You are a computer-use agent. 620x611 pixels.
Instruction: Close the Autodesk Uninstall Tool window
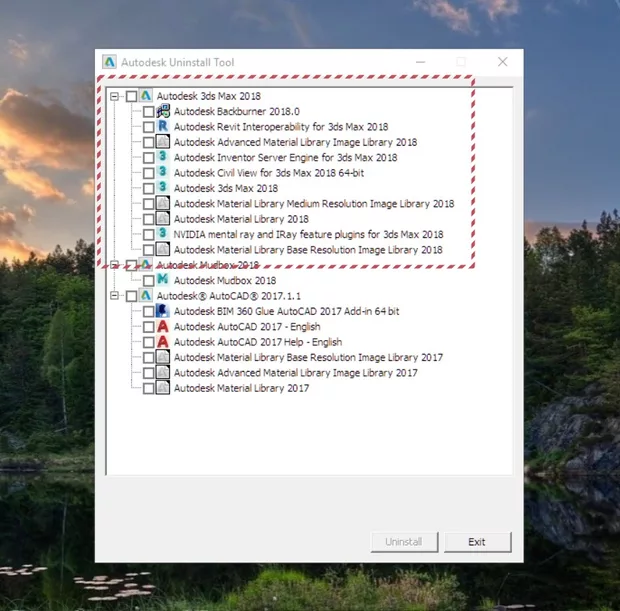coord(503,62)
